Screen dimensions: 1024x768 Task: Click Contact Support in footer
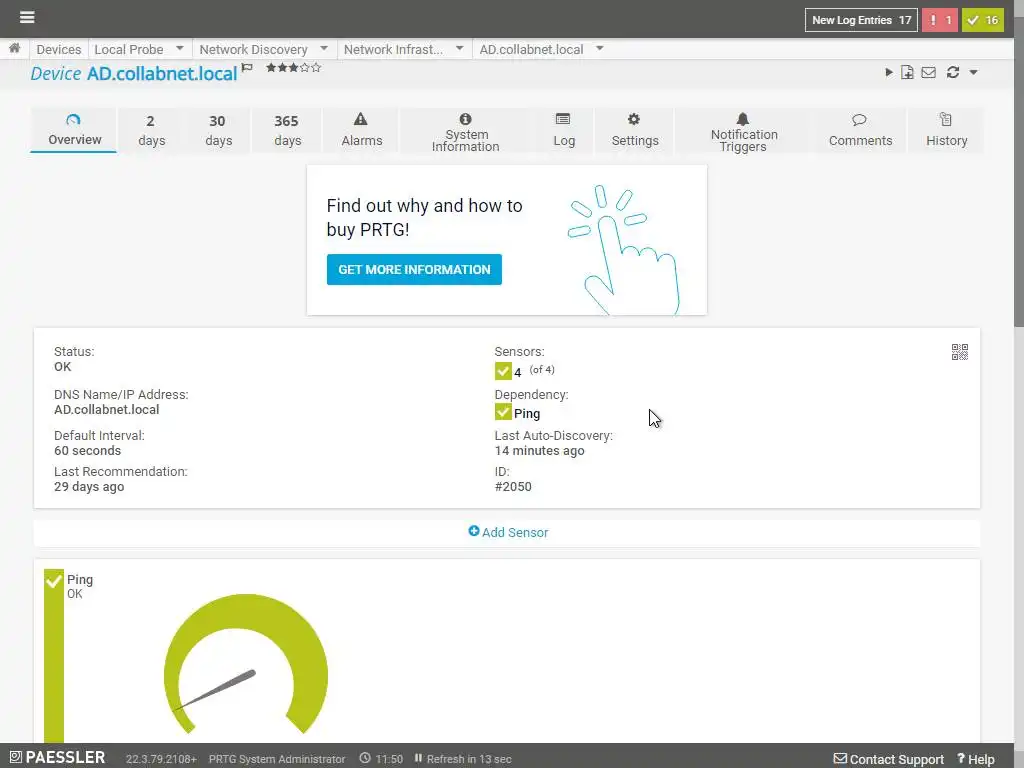(x=889, y=759)
